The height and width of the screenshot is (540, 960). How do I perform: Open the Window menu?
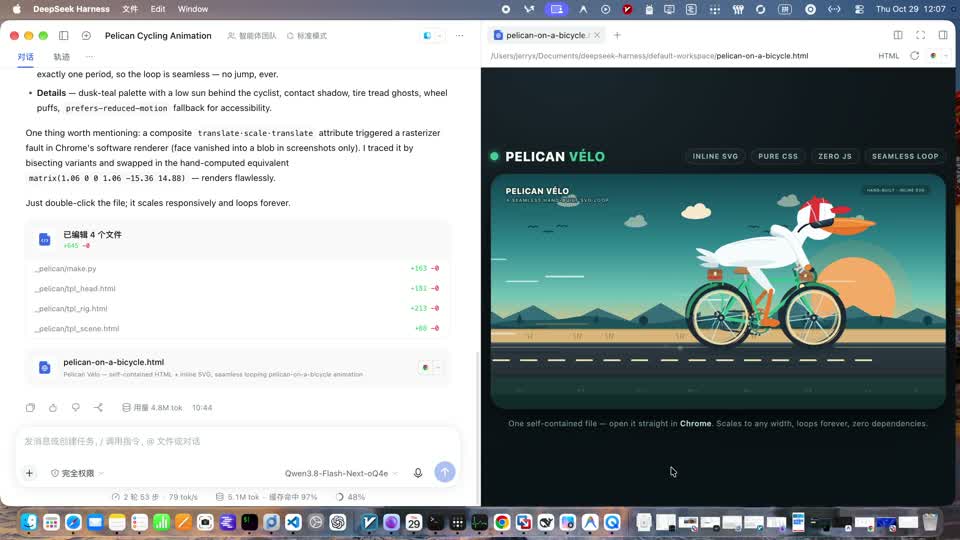point(193,9)
